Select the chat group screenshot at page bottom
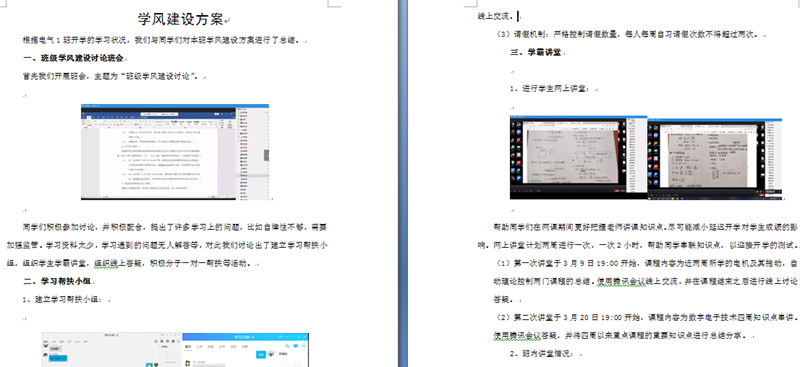800x367 pixels. pos(112,350)
